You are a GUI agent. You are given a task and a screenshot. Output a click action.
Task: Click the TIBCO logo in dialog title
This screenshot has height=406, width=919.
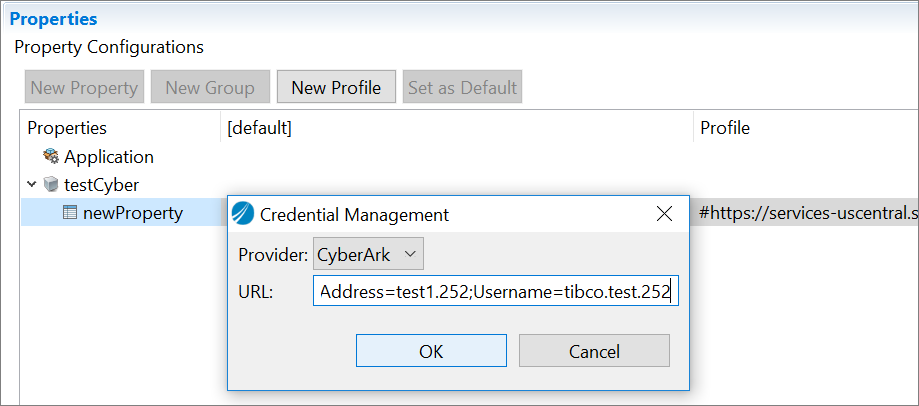tap(243, 214)
